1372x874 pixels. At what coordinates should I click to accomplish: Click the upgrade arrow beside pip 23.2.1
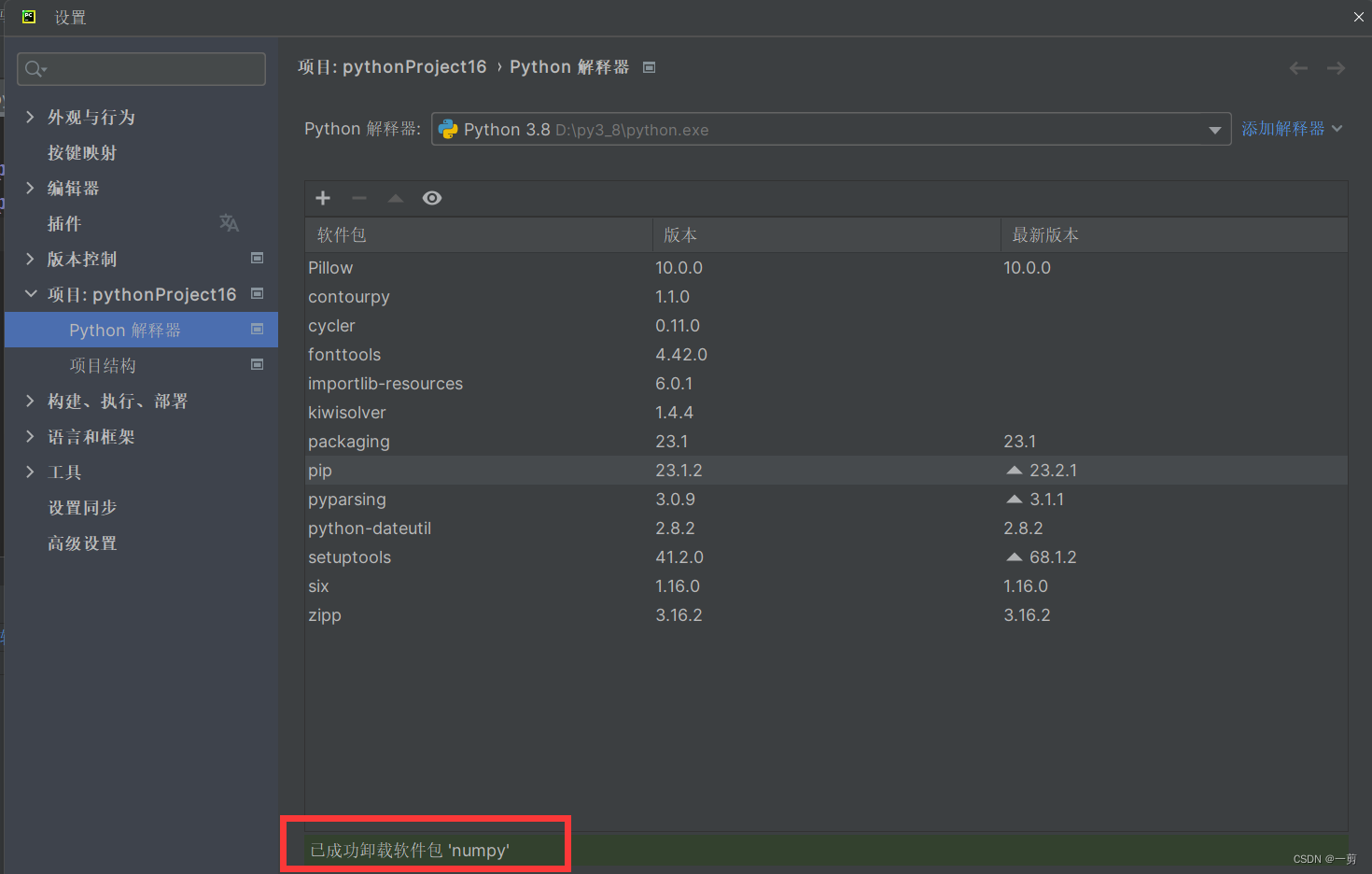point(1015,470)
